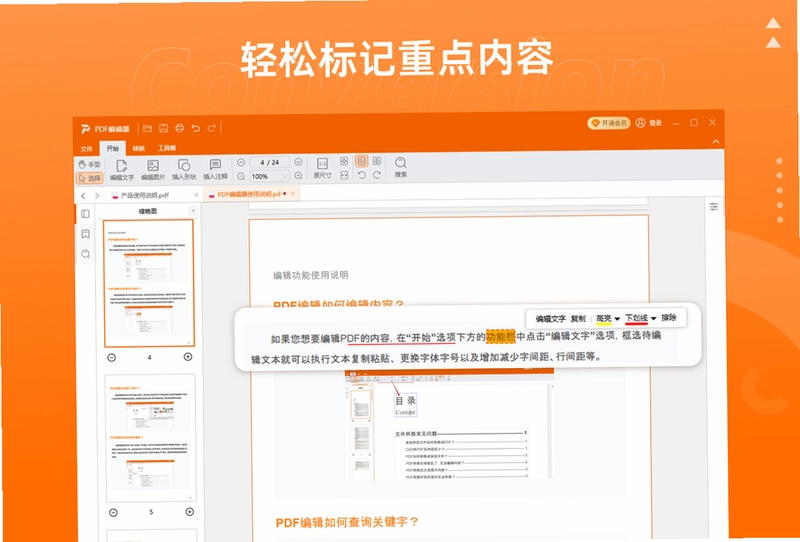800x542 pixels.
Task: Collapse the ribbon with the up chevron
Action: click(x=716, y=141)
